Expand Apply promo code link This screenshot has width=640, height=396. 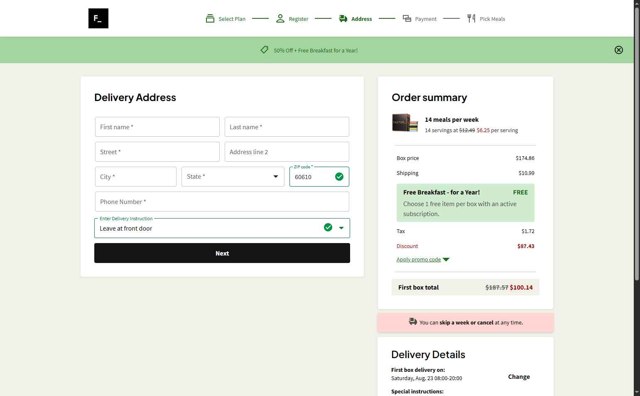(x=422, y=259)
